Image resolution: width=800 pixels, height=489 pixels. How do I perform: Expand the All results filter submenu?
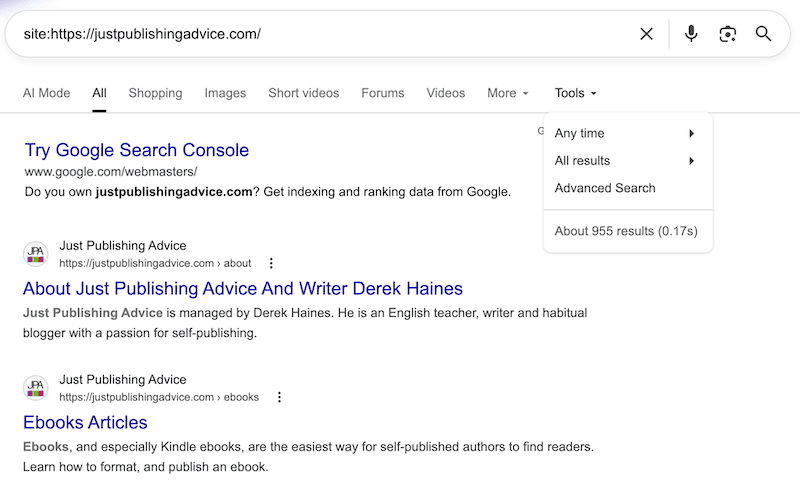coord(626,161)
